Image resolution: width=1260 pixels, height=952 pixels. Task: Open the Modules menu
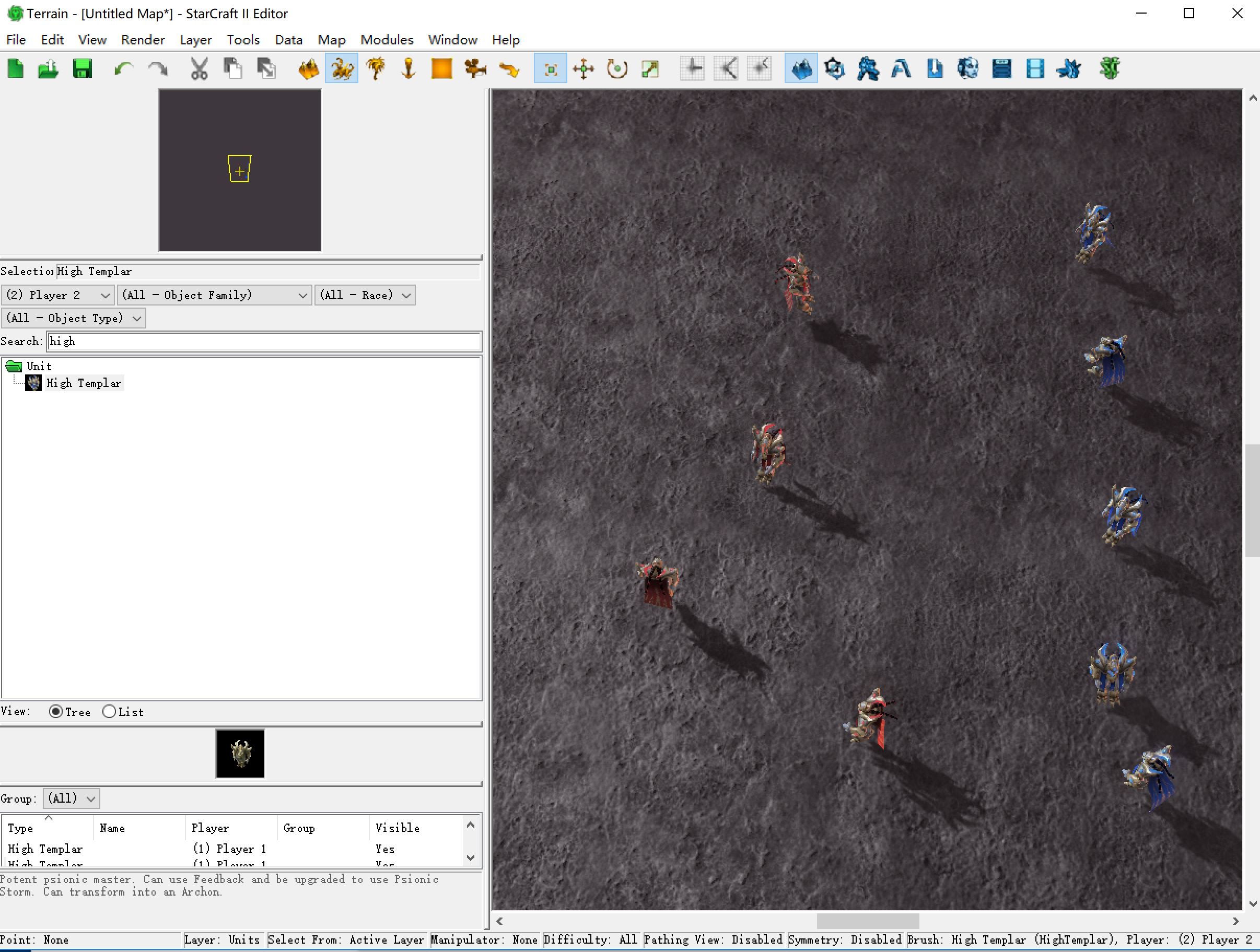coord(387,40)
